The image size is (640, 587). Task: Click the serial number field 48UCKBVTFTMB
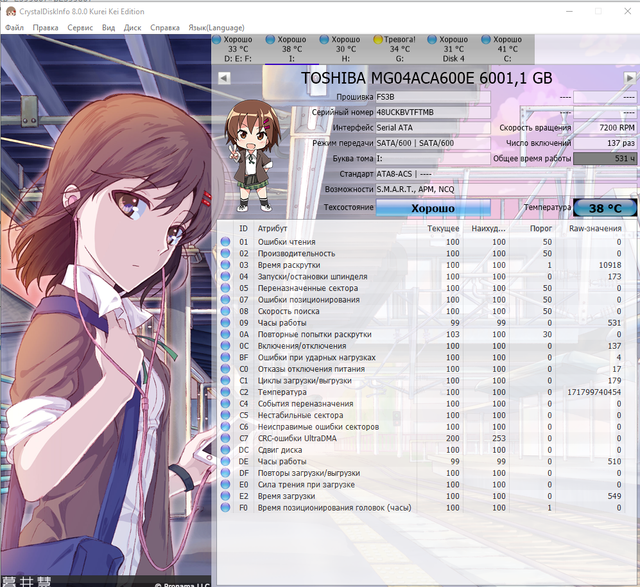point(433,112)
